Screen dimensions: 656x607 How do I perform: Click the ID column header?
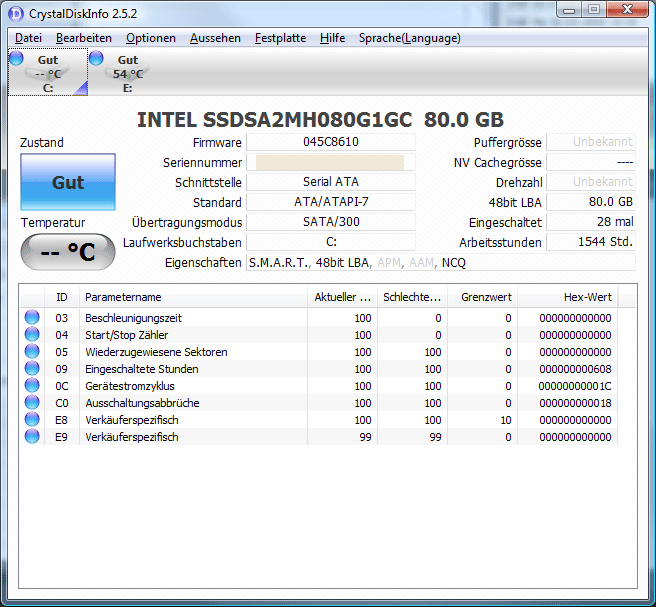click(x=62, y=297)
